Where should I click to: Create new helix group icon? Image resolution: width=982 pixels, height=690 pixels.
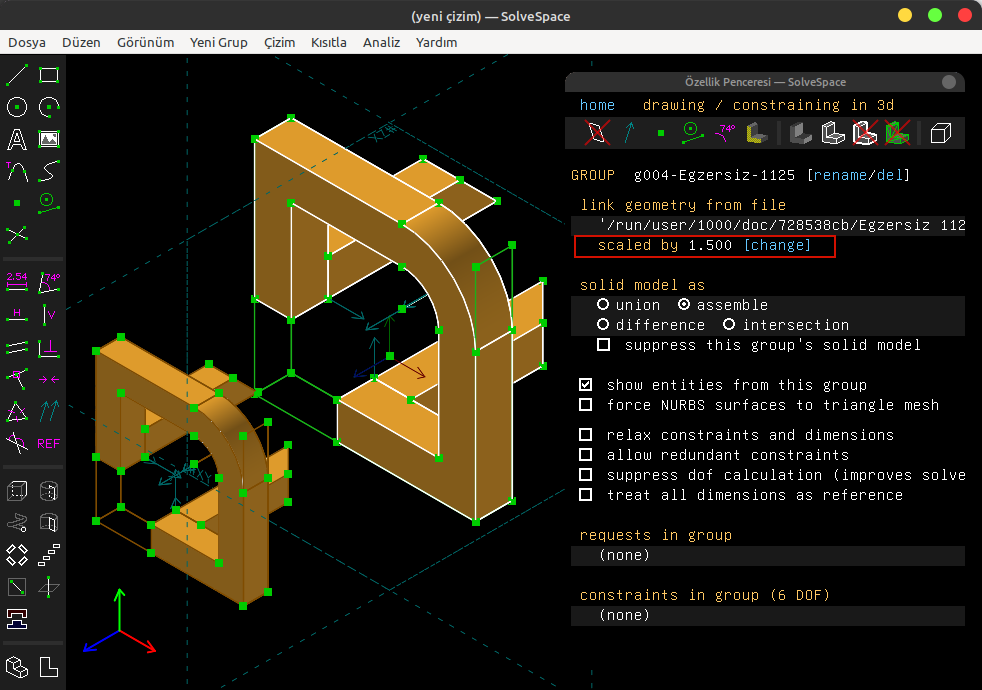17,523
